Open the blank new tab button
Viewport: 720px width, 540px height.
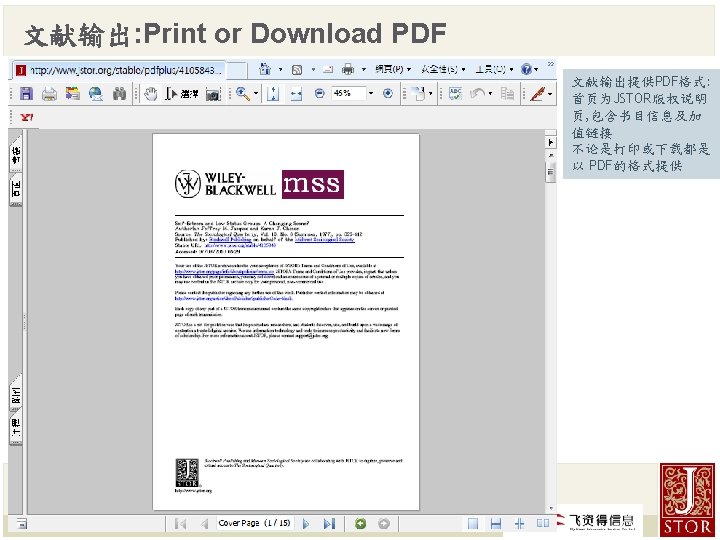click(237, 71)
